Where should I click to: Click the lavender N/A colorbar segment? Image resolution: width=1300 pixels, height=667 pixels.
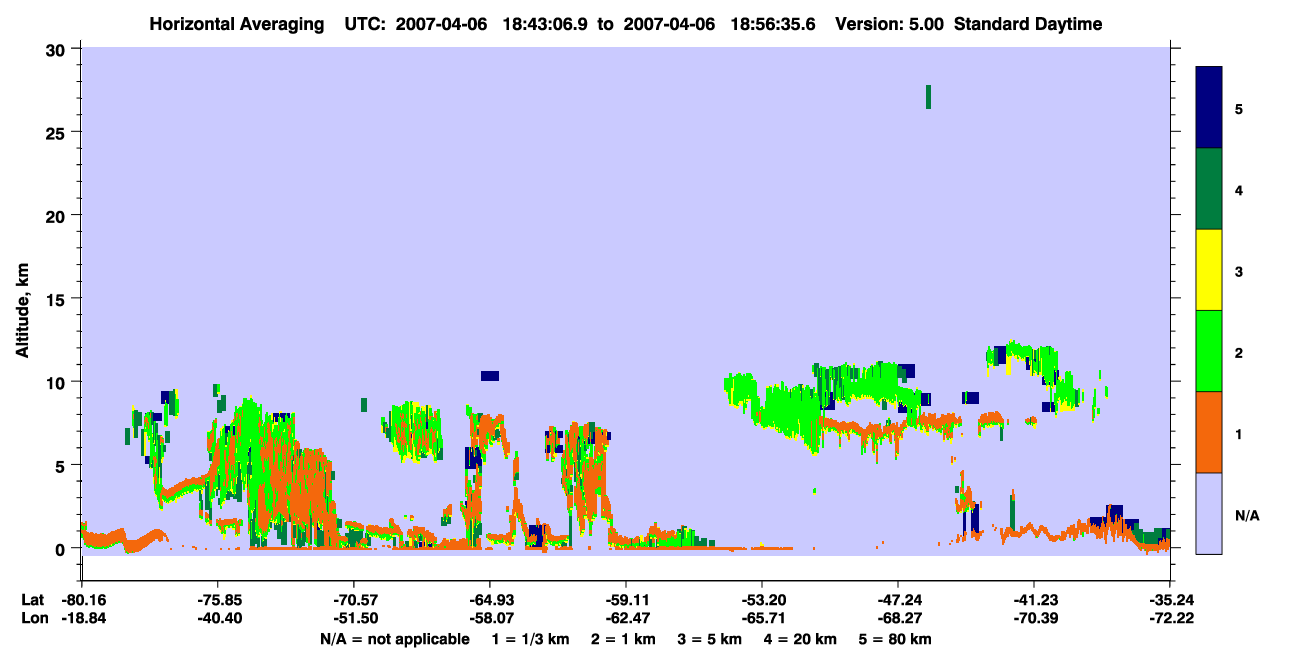[x=1209, y=513]
